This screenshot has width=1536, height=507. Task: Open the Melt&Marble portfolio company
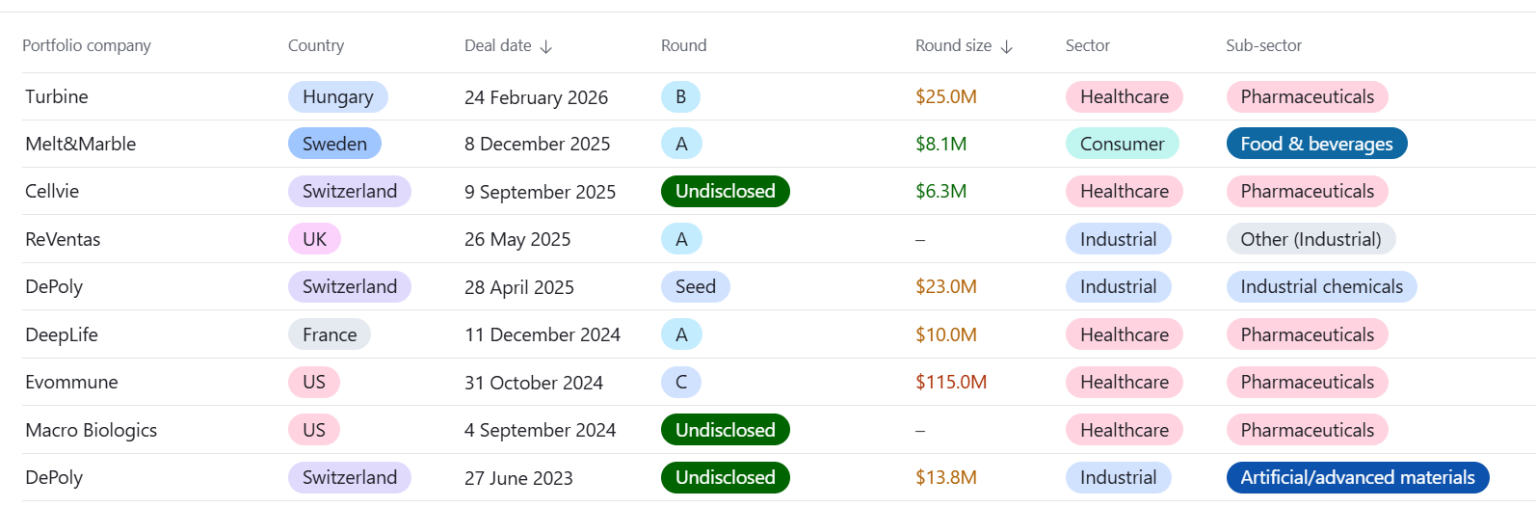pyautogui.click(x=80, y=144)
